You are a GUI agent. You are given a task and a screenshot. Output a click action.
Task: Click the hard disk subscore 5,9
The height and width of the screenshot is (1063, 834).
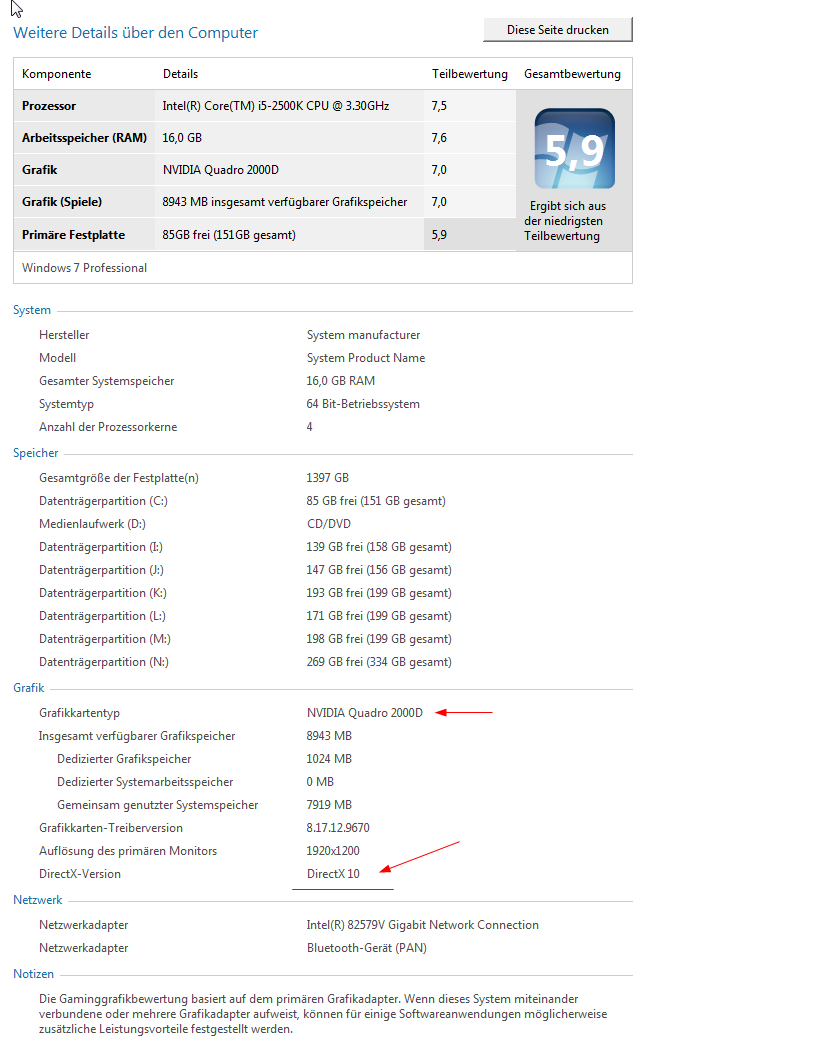pyautogui.click(x=439, y=235)
